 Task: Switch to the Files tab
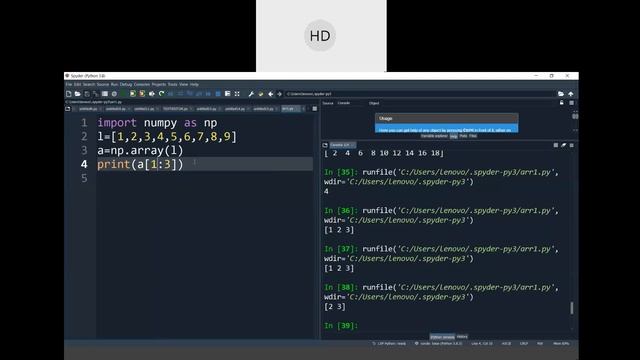[473, 136]
